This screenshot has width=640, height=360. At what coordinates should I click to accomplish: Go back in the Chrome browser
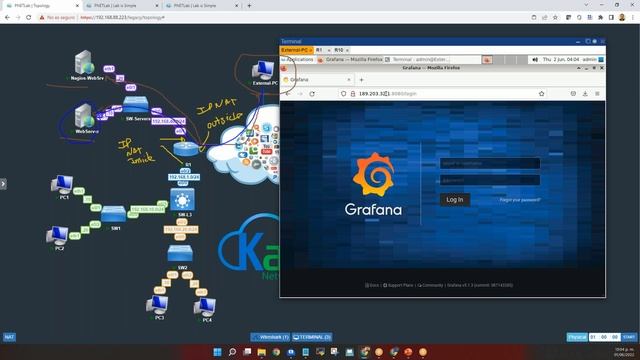(x=7, y=18)
